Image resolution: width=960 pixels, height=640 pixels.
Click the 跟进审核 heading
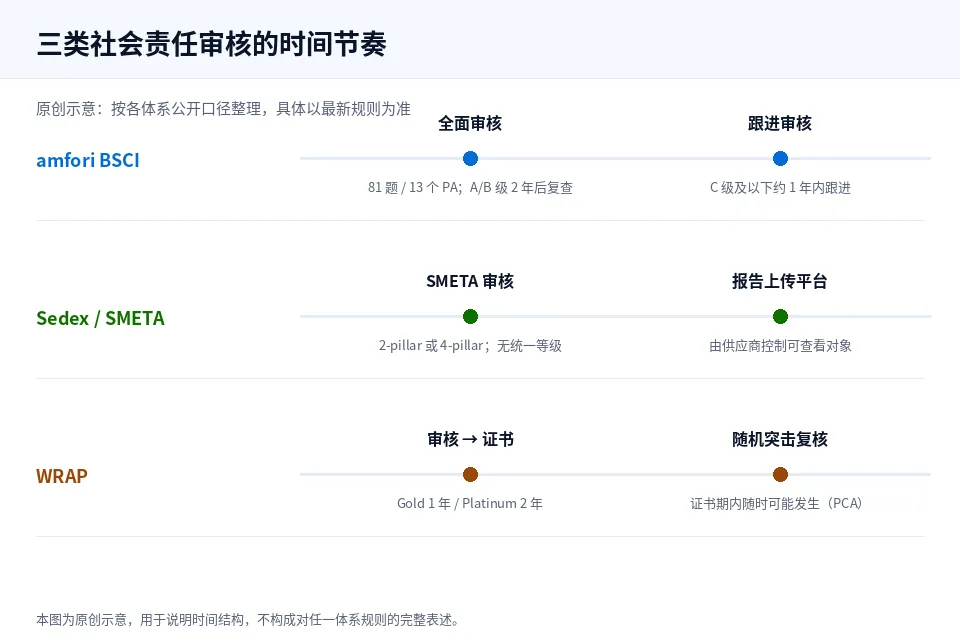click(780, 123)
